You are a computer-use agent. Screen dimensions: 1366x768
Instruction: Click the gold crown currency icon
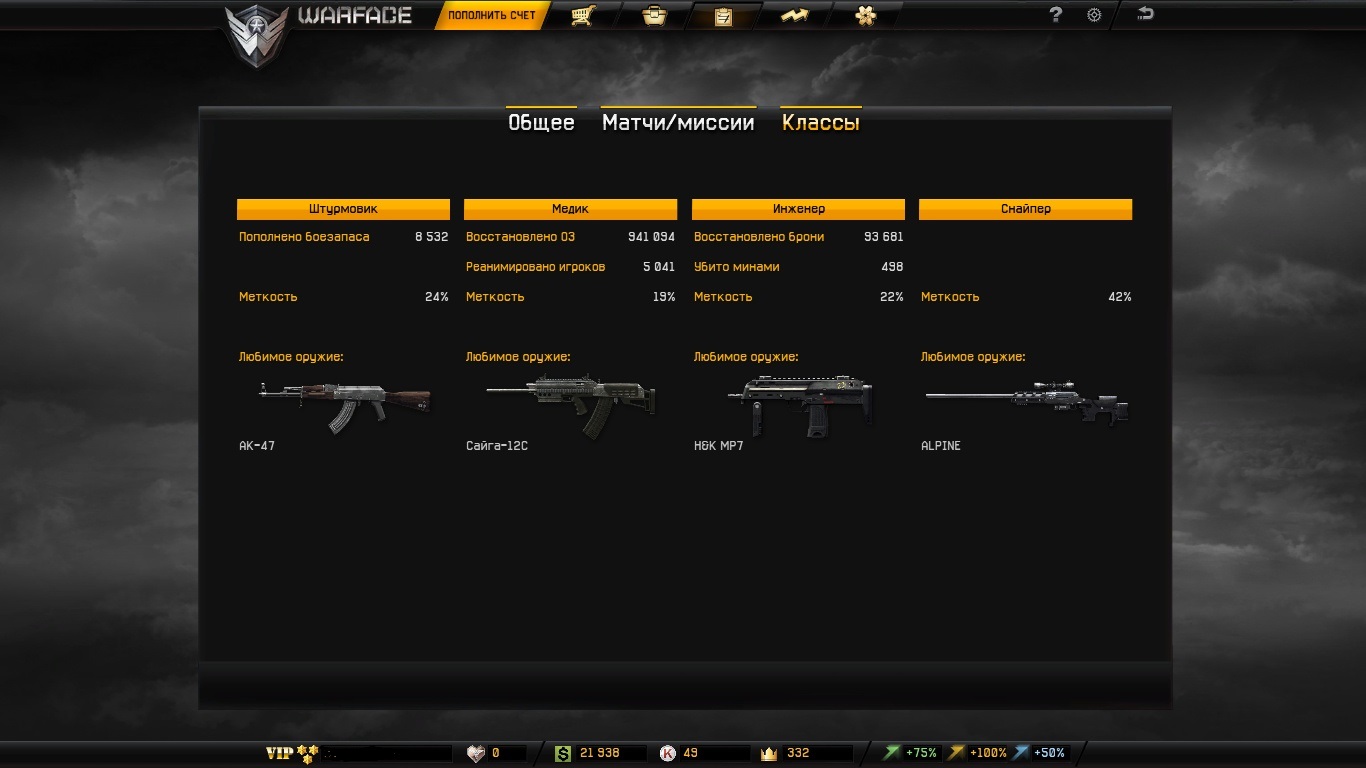(x=769, y=753)
